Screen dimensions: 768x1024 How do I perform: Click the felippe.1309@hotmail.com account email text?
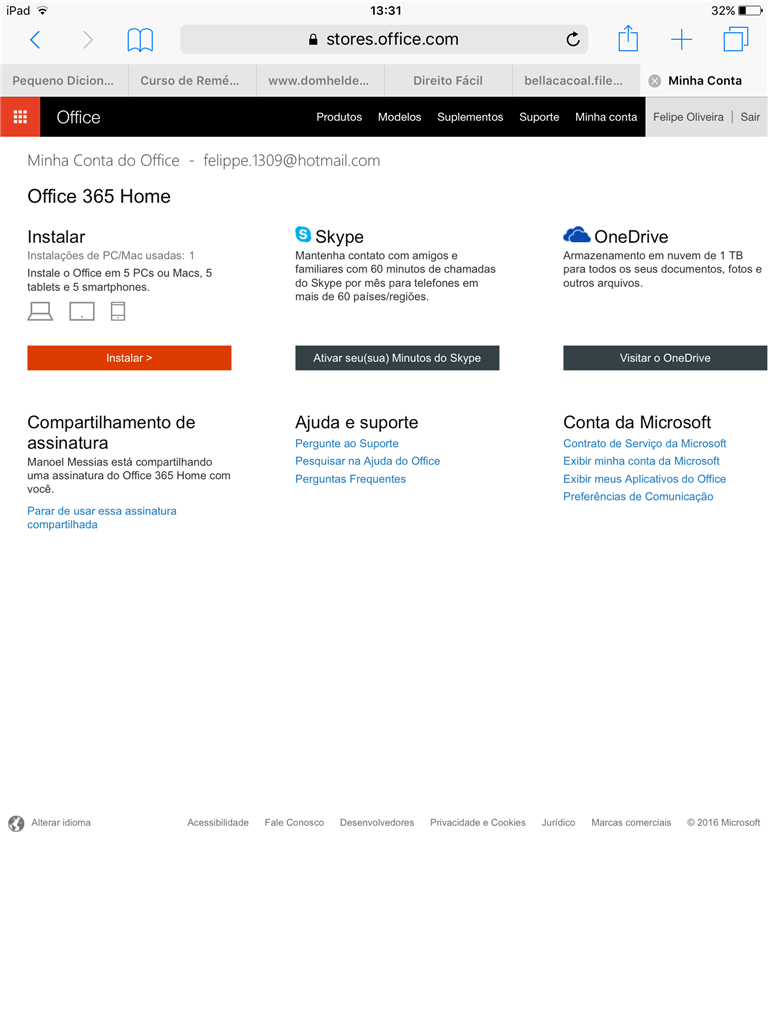[x=292, y=161]
